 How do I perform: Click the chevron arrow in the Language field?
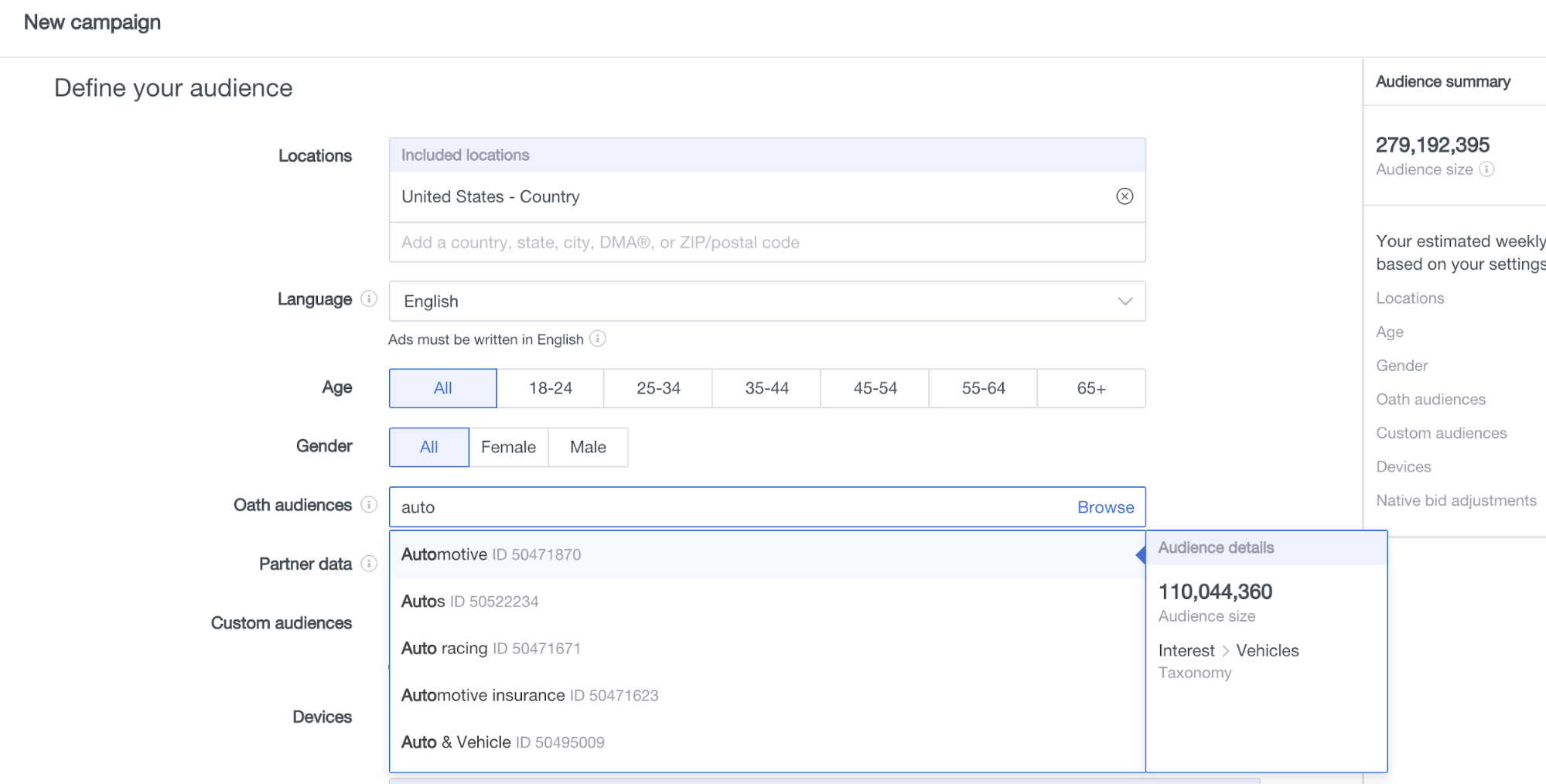(1125, 302)
